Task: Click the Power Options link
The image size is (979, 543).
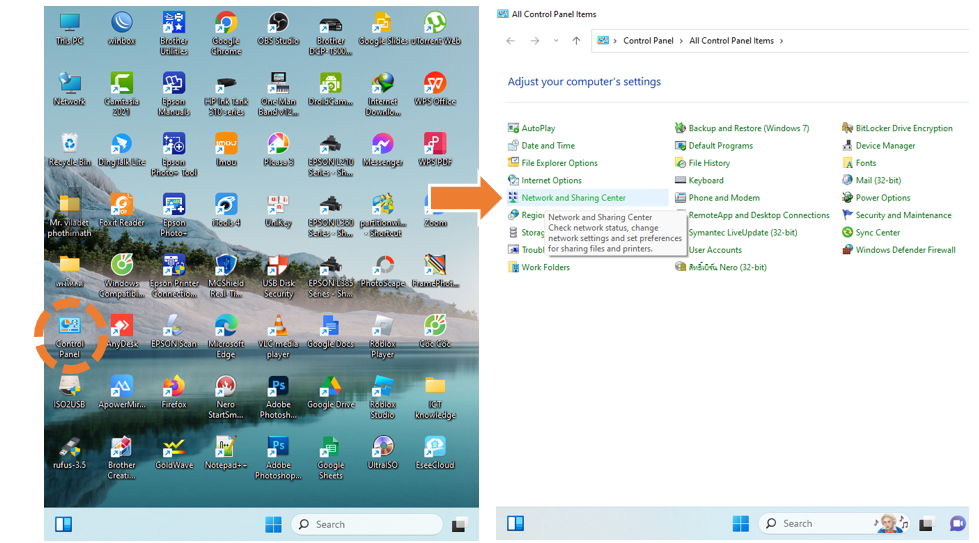Action: click(882, 198)
